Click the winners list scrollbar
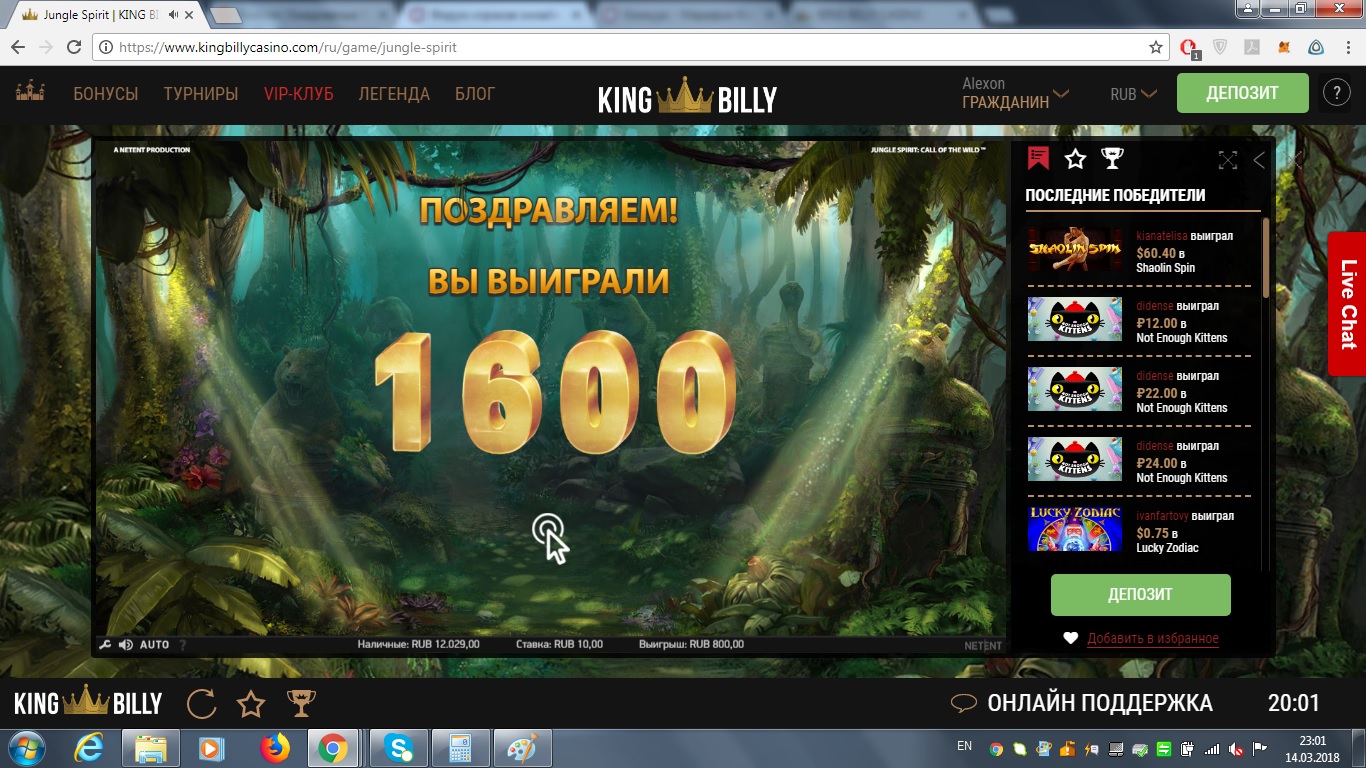The image size is (1366, 768). (x=1266, y=257)
